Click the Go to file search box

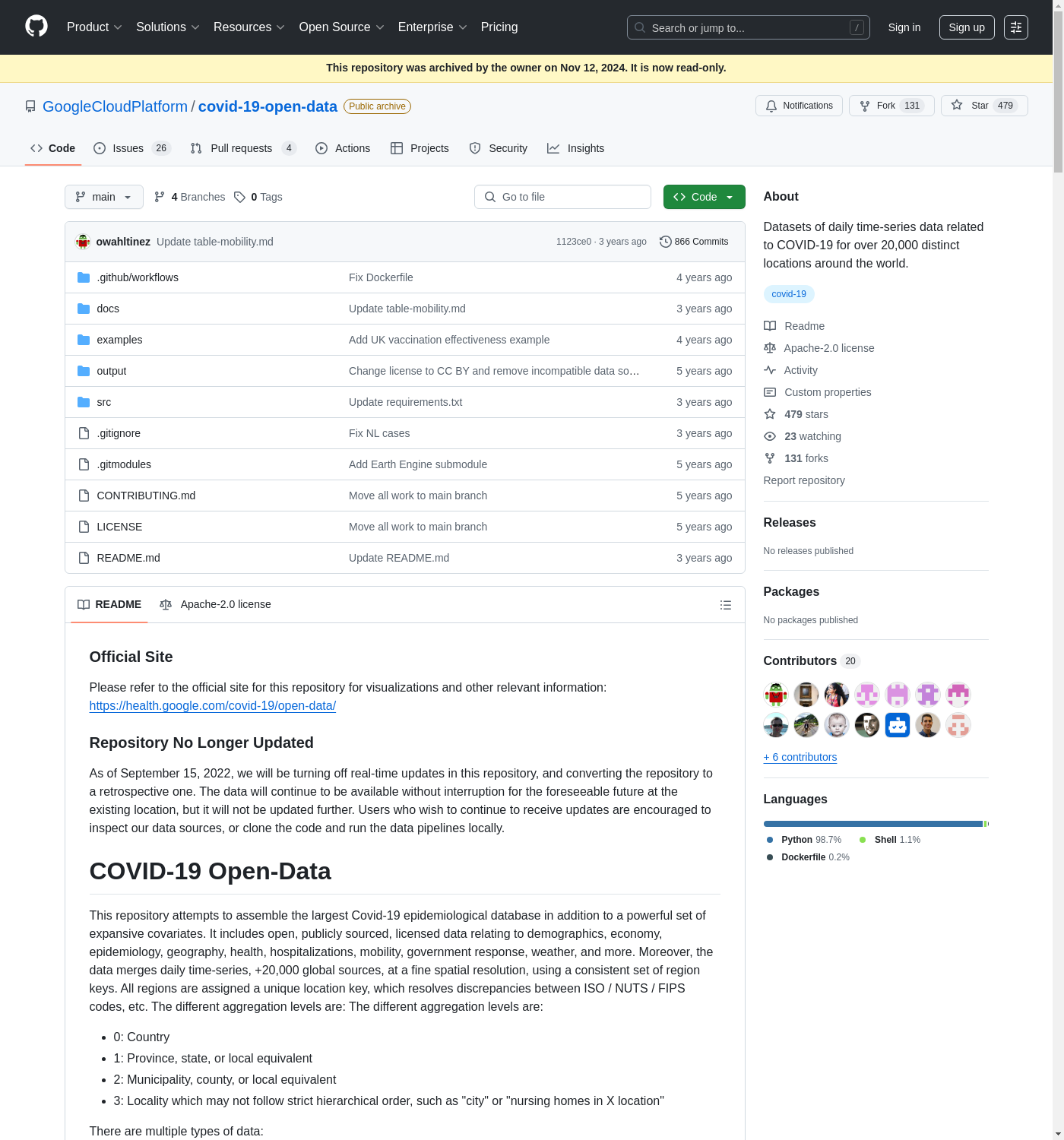562,197
